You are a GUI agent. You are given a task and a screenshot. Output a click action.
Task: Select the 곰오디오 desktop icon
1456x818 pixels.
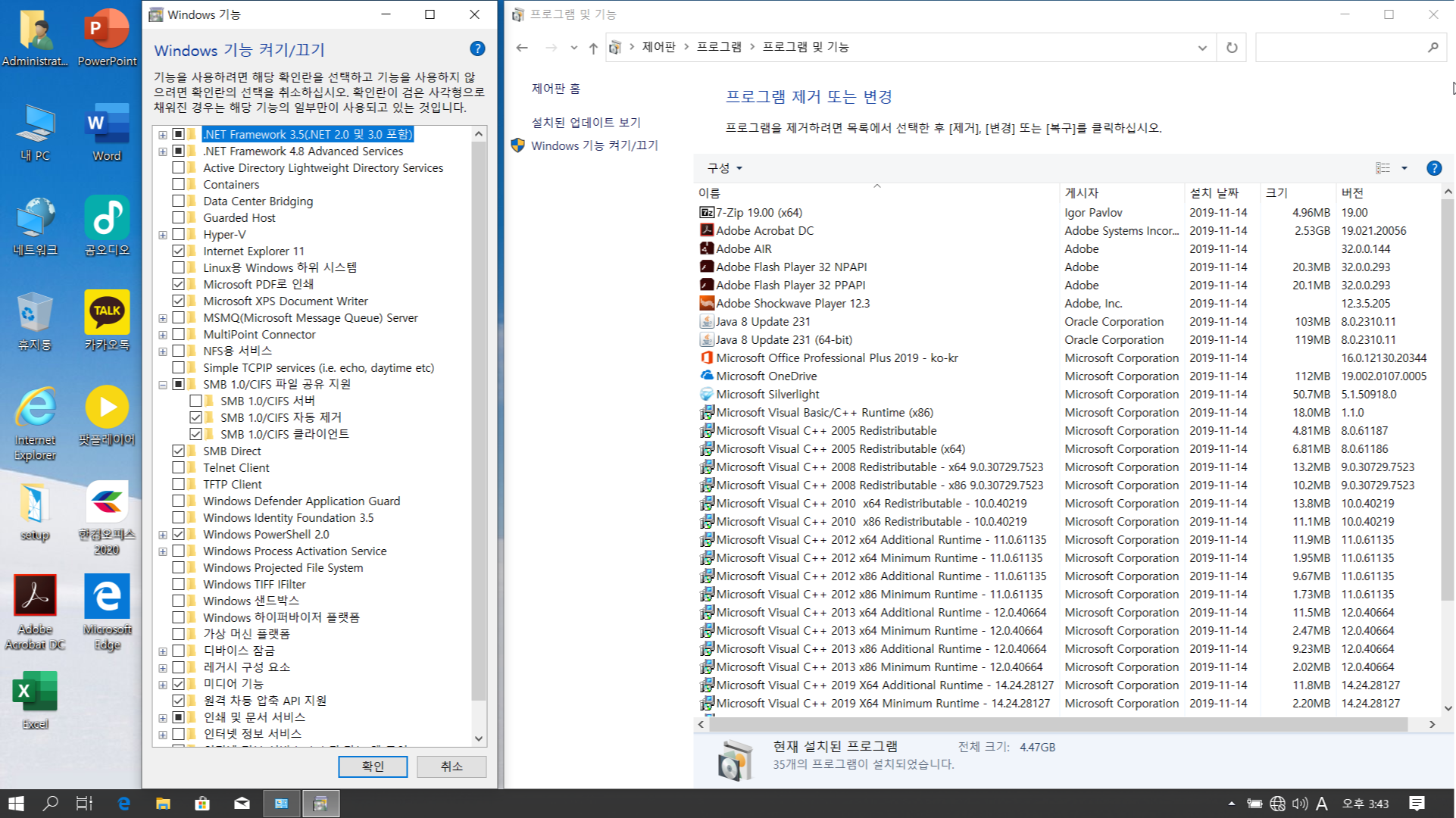click(x=107, y=226)
